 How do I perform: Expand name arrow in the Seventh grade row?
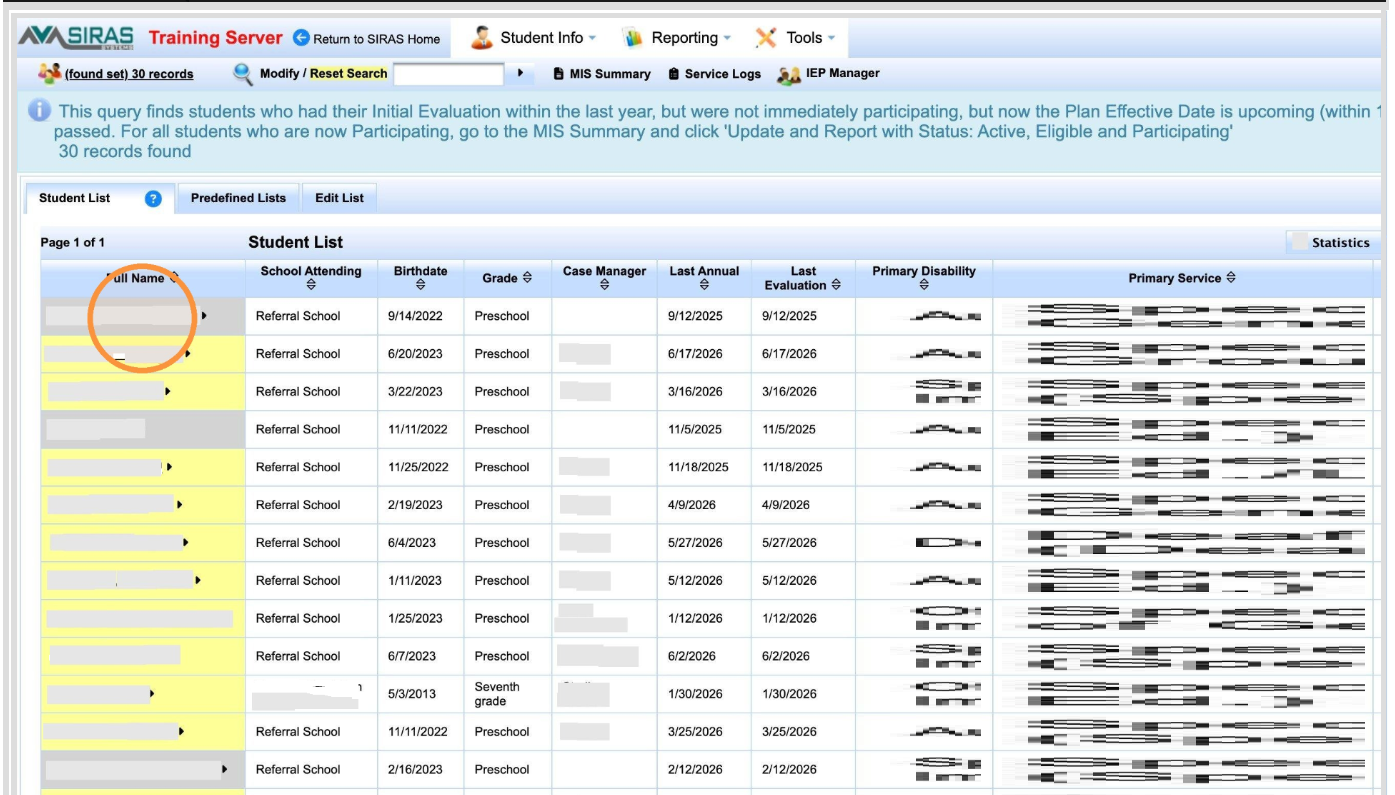(151, 693)
